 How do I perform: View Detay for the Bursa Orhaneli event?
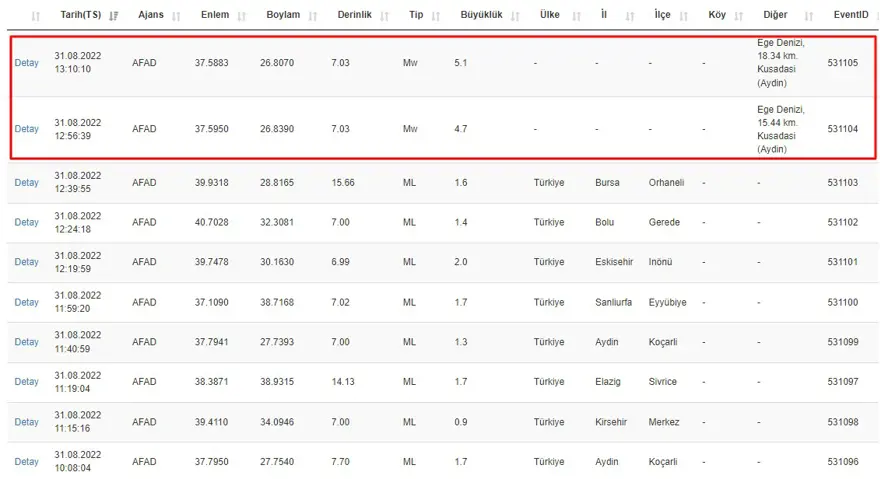(x=26, y=183)
